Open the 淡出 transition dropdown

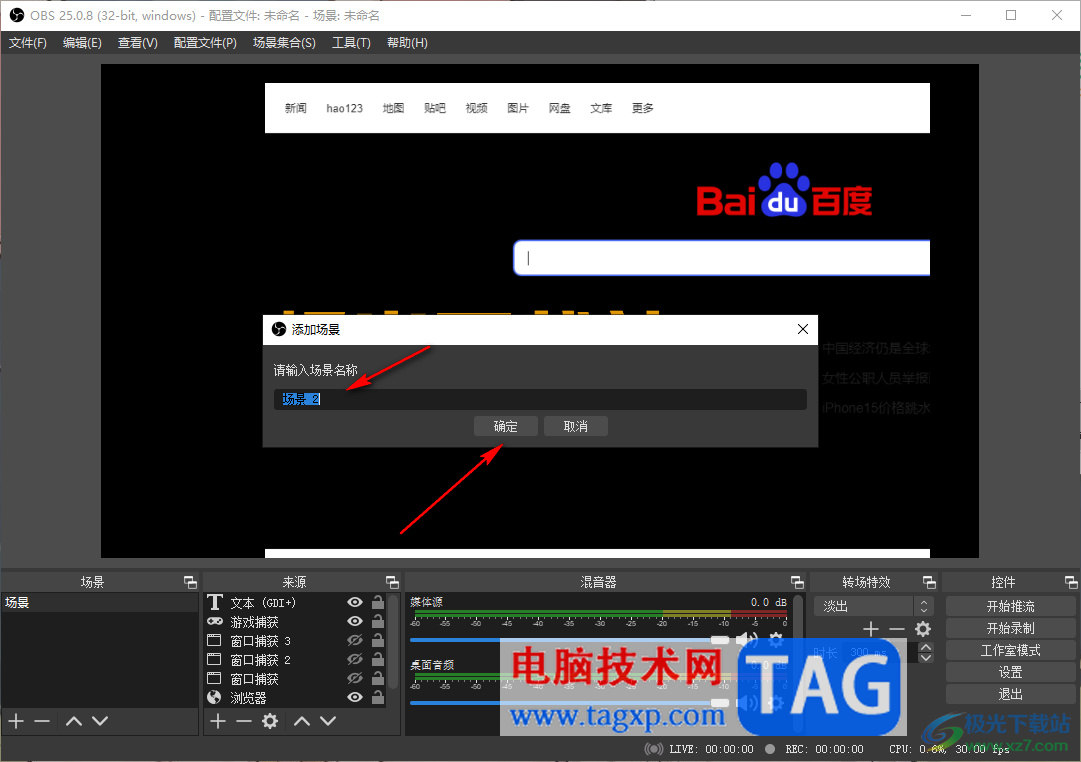[873, 606]
